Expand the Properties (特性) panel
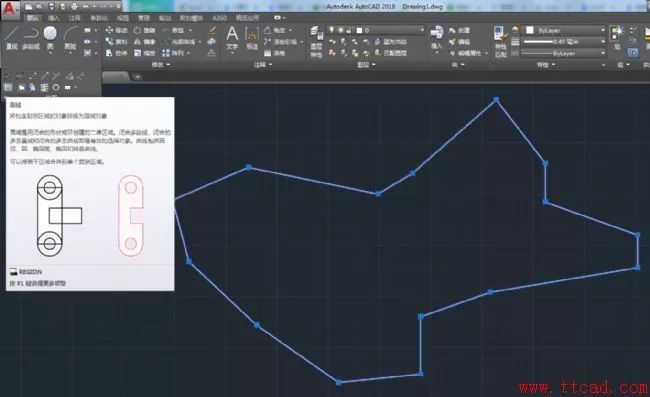650x397 pixels. 546,64
